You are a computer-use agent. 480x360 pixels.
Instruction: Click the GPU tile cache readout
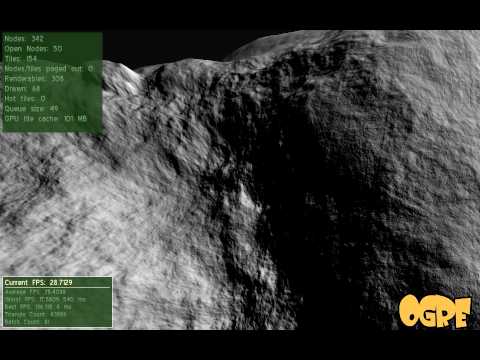[x=46, y=119]
